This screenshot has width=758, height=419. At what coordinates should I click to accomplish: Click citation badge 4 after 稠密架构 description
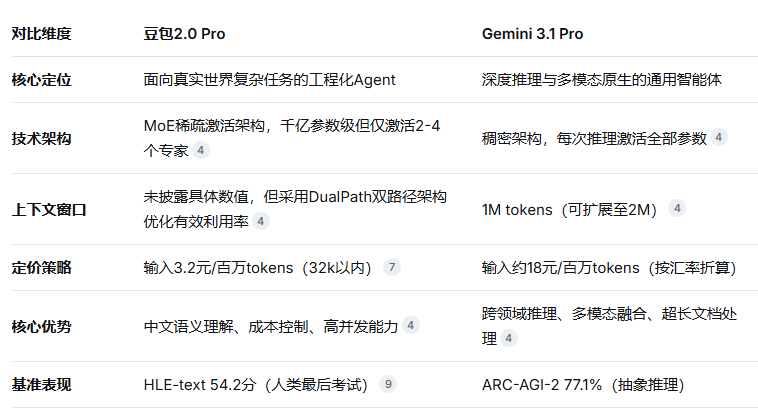click(719, 138)
